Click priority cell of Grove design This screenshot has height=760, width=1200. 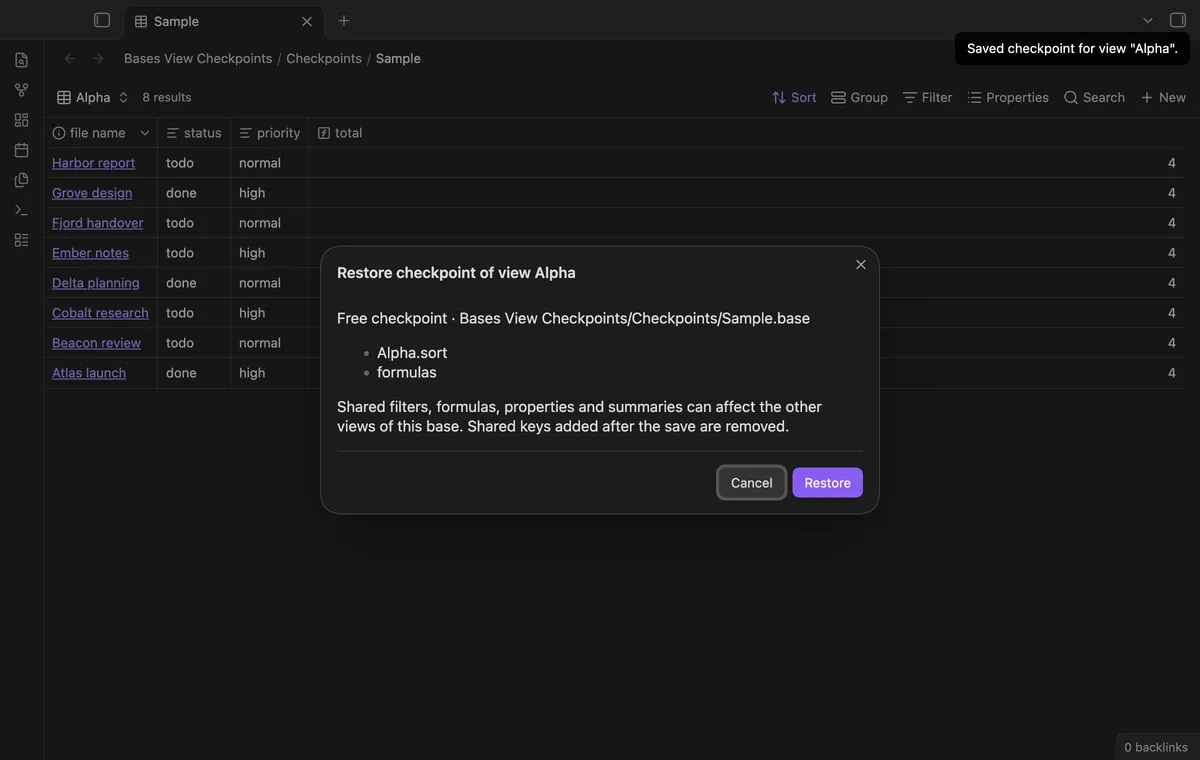270,193
